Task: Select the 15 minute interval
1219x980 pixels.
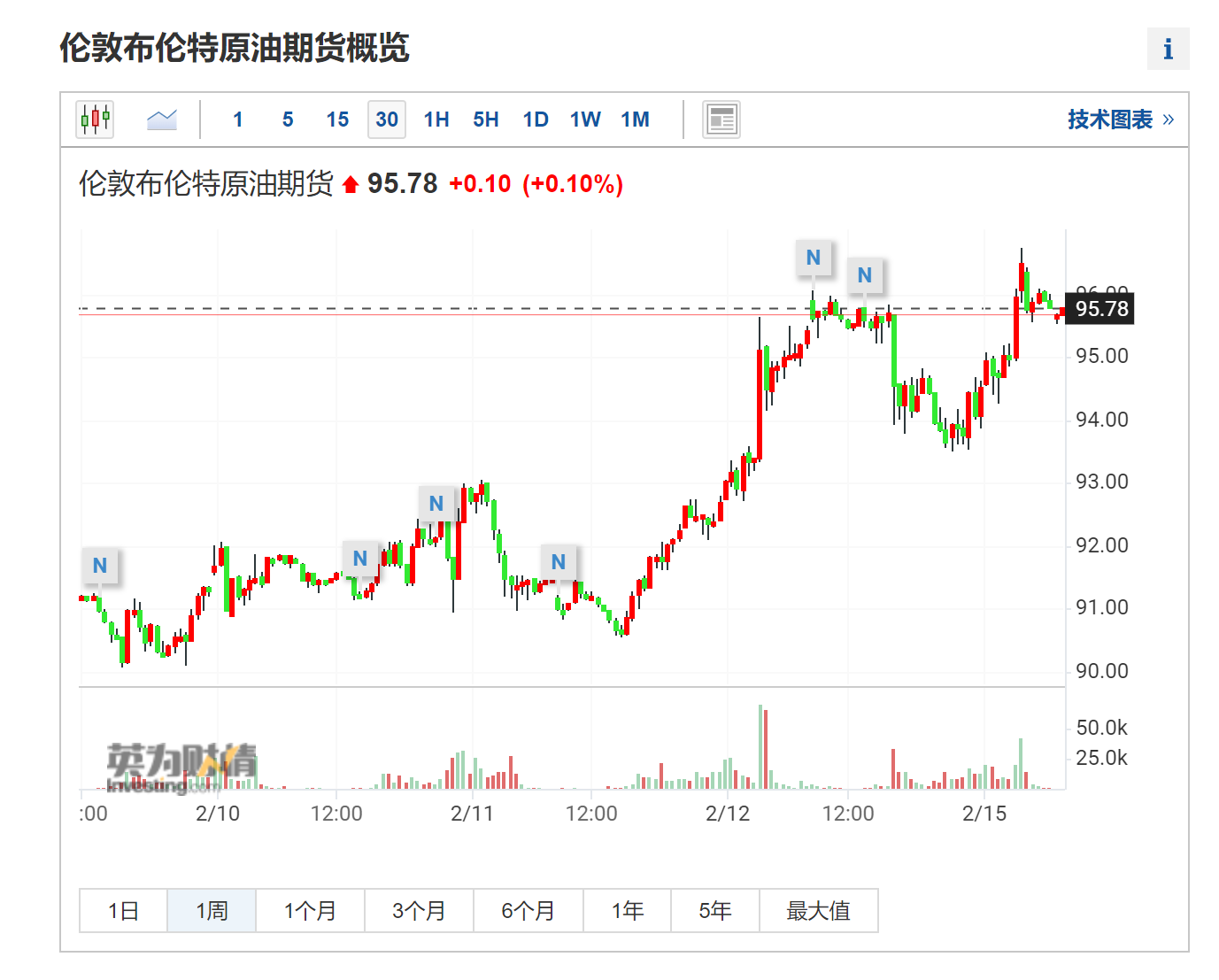Action: coord(337,120)
